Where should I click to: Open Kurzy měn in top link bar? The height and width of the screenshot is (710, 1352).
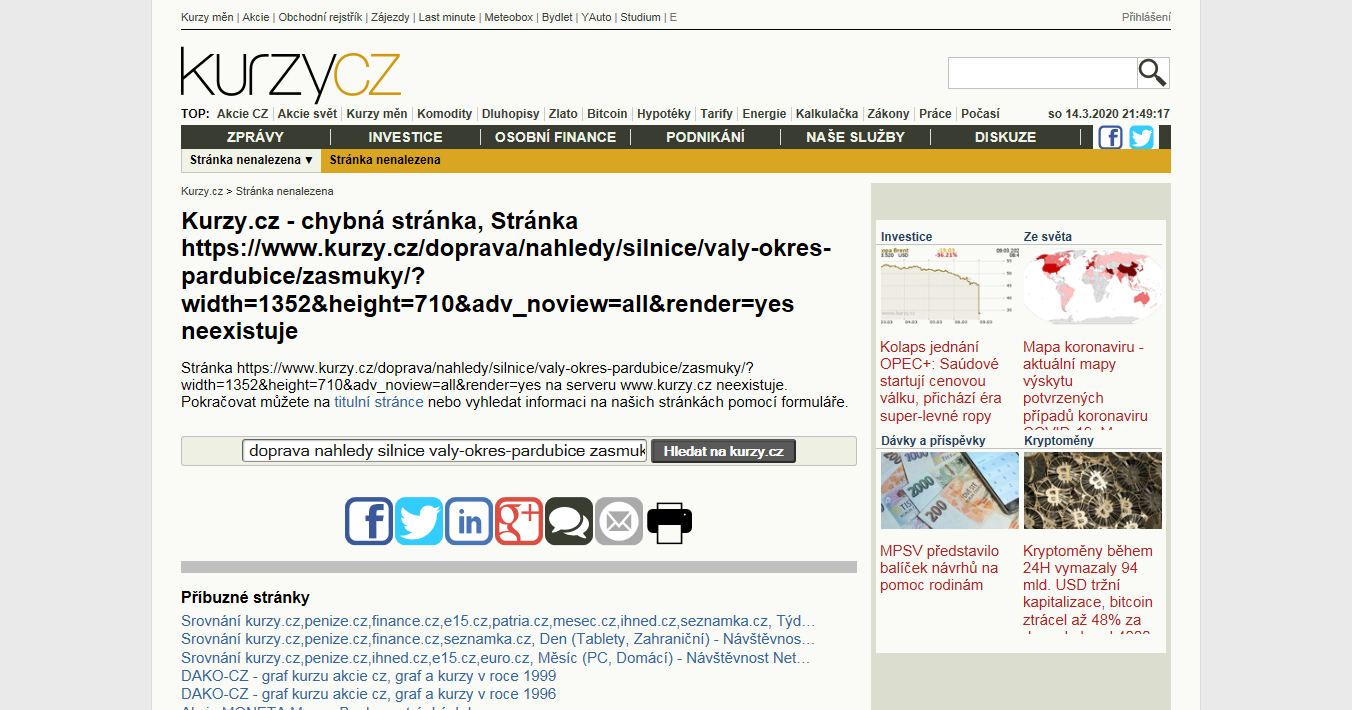pyautogui.click(x=207, y=17)
